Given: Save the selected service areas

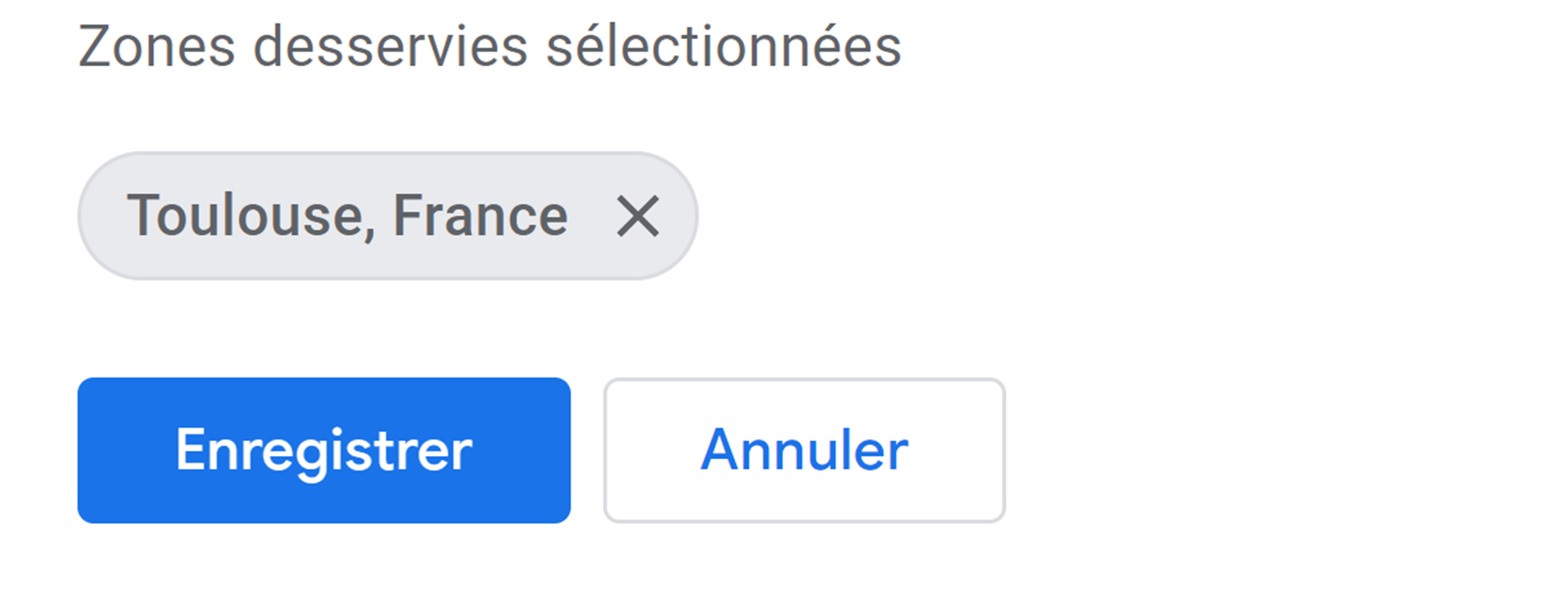Looking at the screenshot, I should [x=323, y=450].
